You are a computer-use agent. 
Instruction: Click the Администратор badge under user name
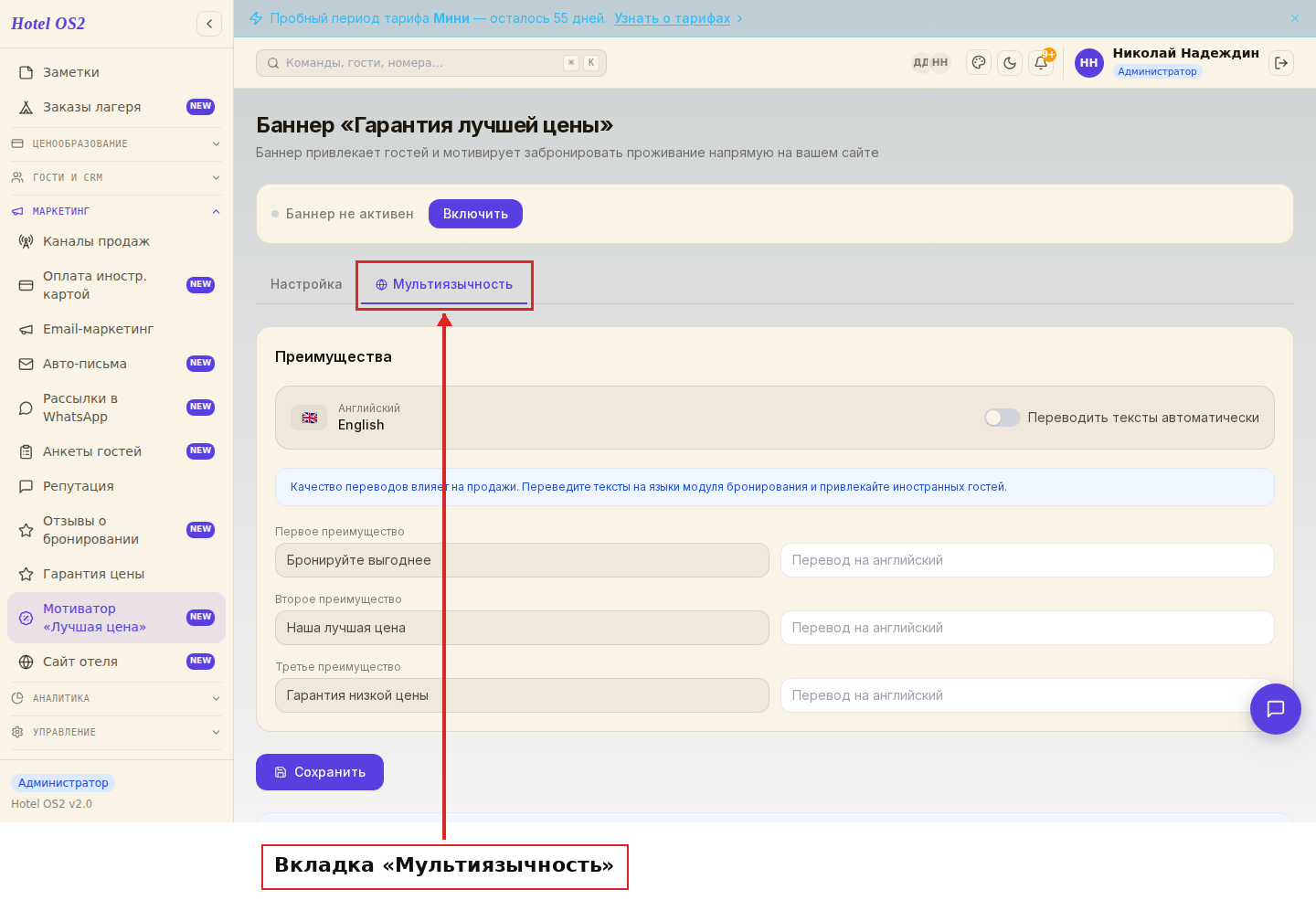pyautogui.click(x=1157, y=71)
